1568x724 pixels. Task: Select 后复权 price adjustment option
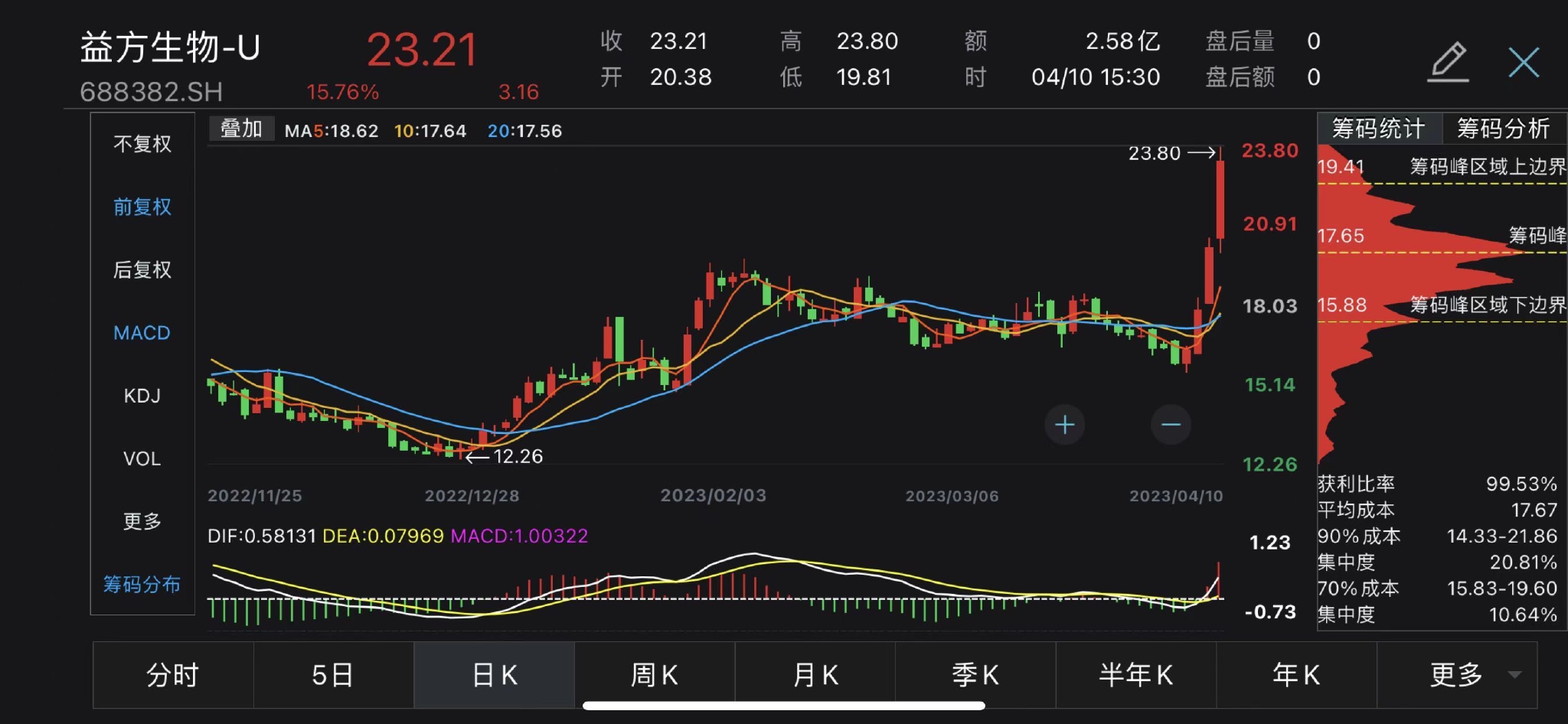tap(142, 269)
